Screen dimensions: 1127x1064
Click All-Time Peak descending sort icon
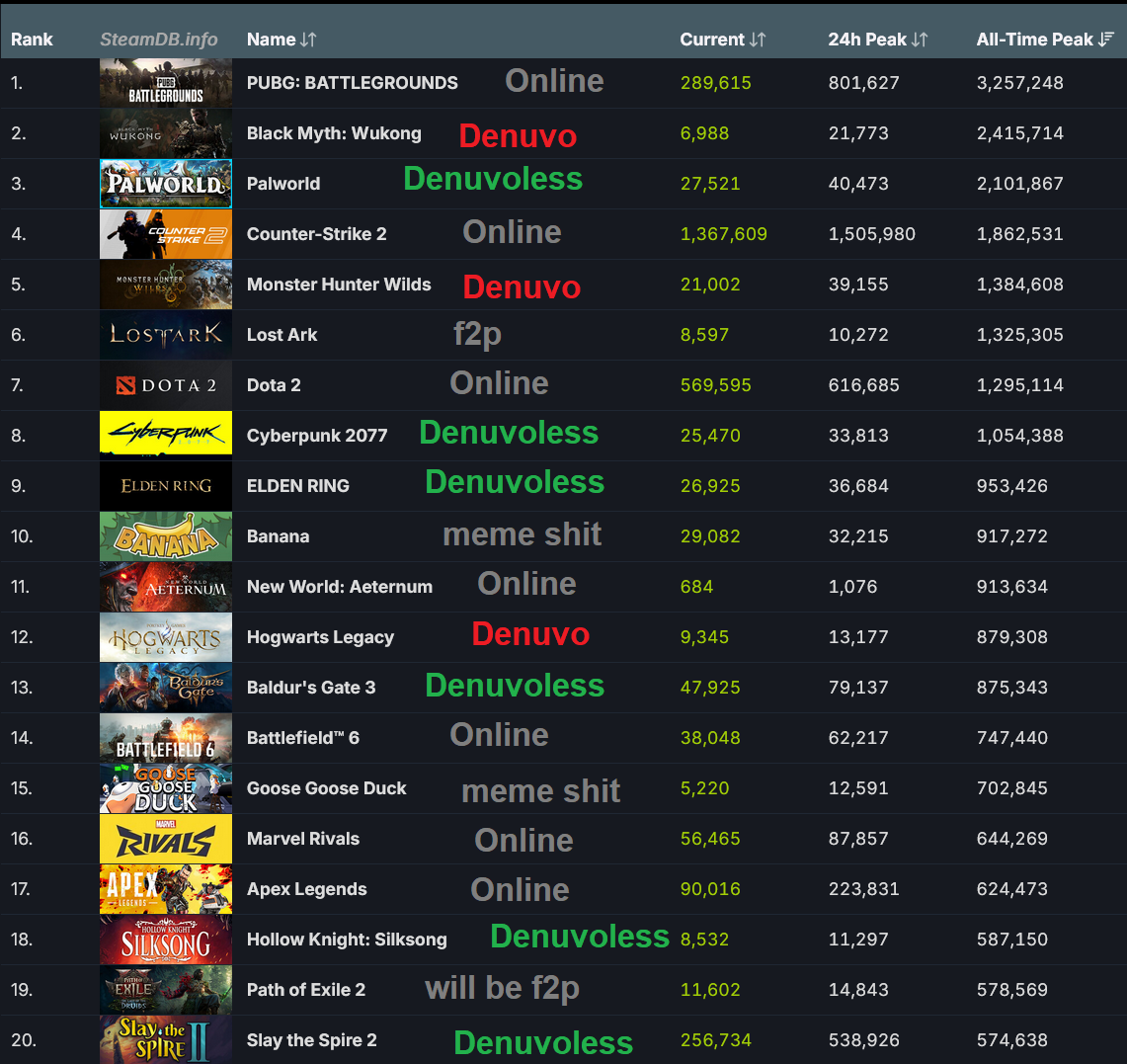coord(1106,40)
